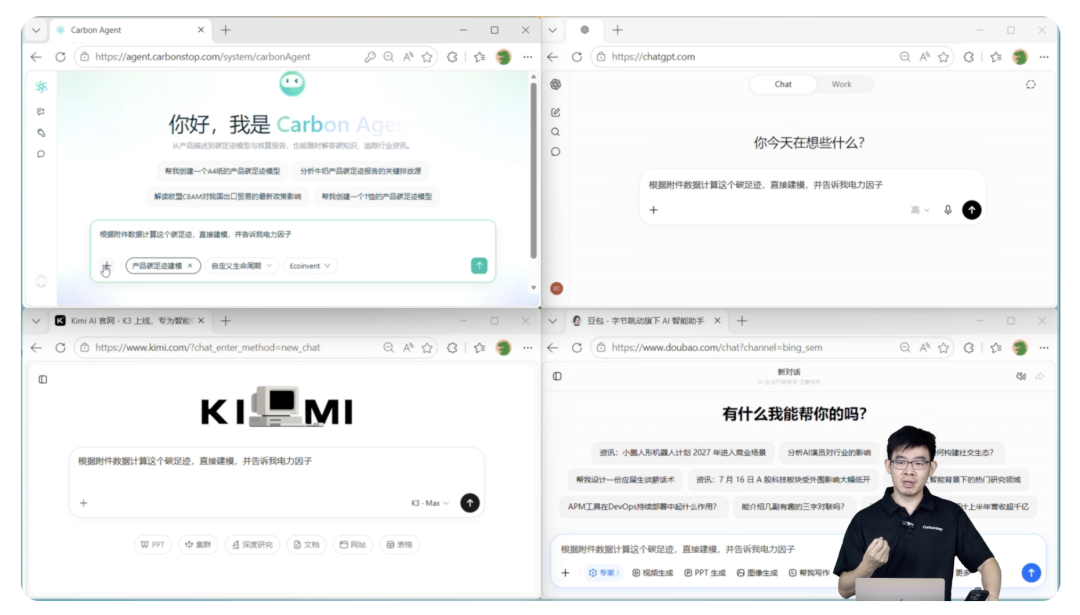Mute sound with the Doubao speaker icon
Image resolution: width=1080 pixels, height=615 pixels.
pos(1021,376)
